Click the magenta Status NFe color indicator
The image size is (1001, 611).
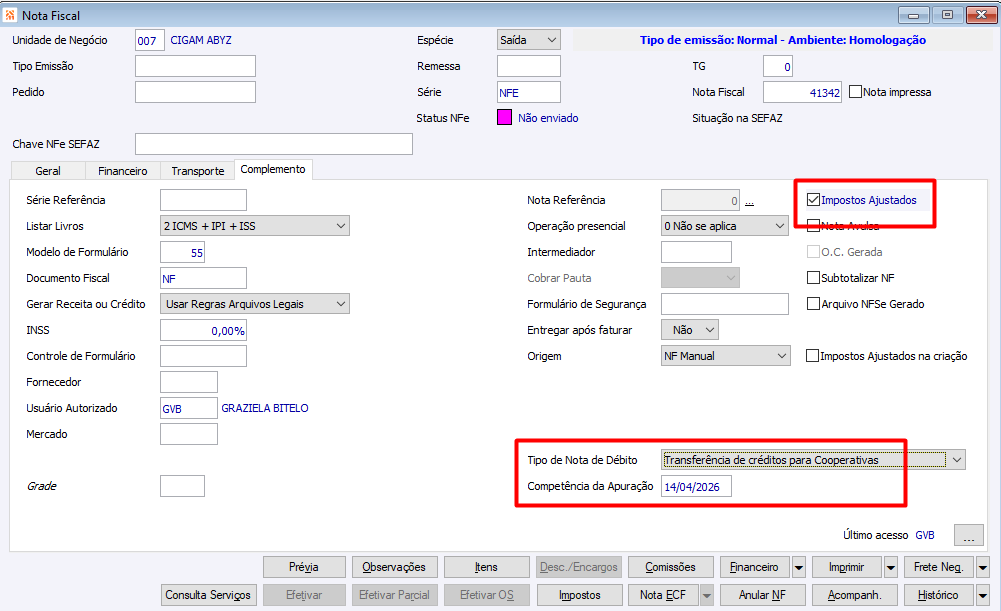point(504,117)
